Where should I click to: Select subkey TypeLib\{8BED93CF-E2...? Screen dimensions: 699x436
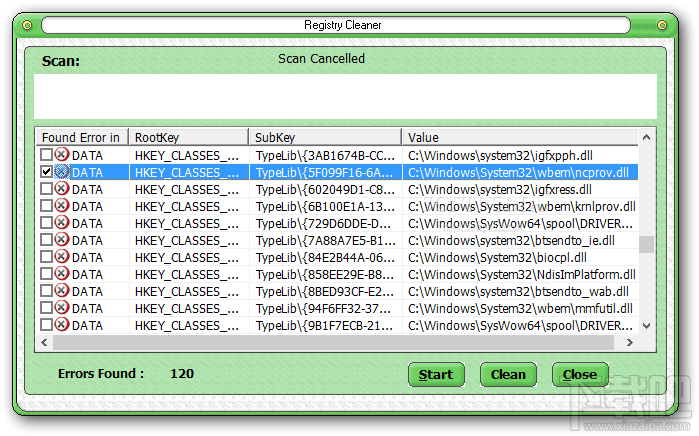pos(325,291)
